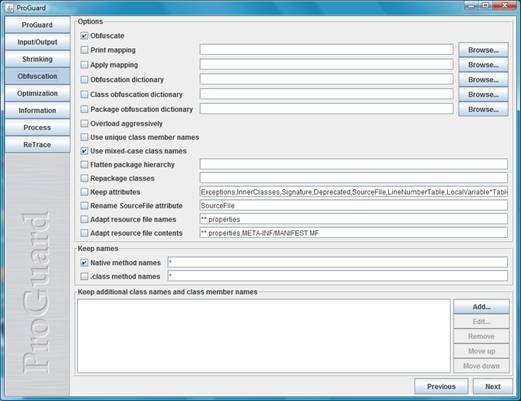The height and width of the screenshot is (401, 521).
Task: Focus .class method names filter field
Action: pos(338,276)
